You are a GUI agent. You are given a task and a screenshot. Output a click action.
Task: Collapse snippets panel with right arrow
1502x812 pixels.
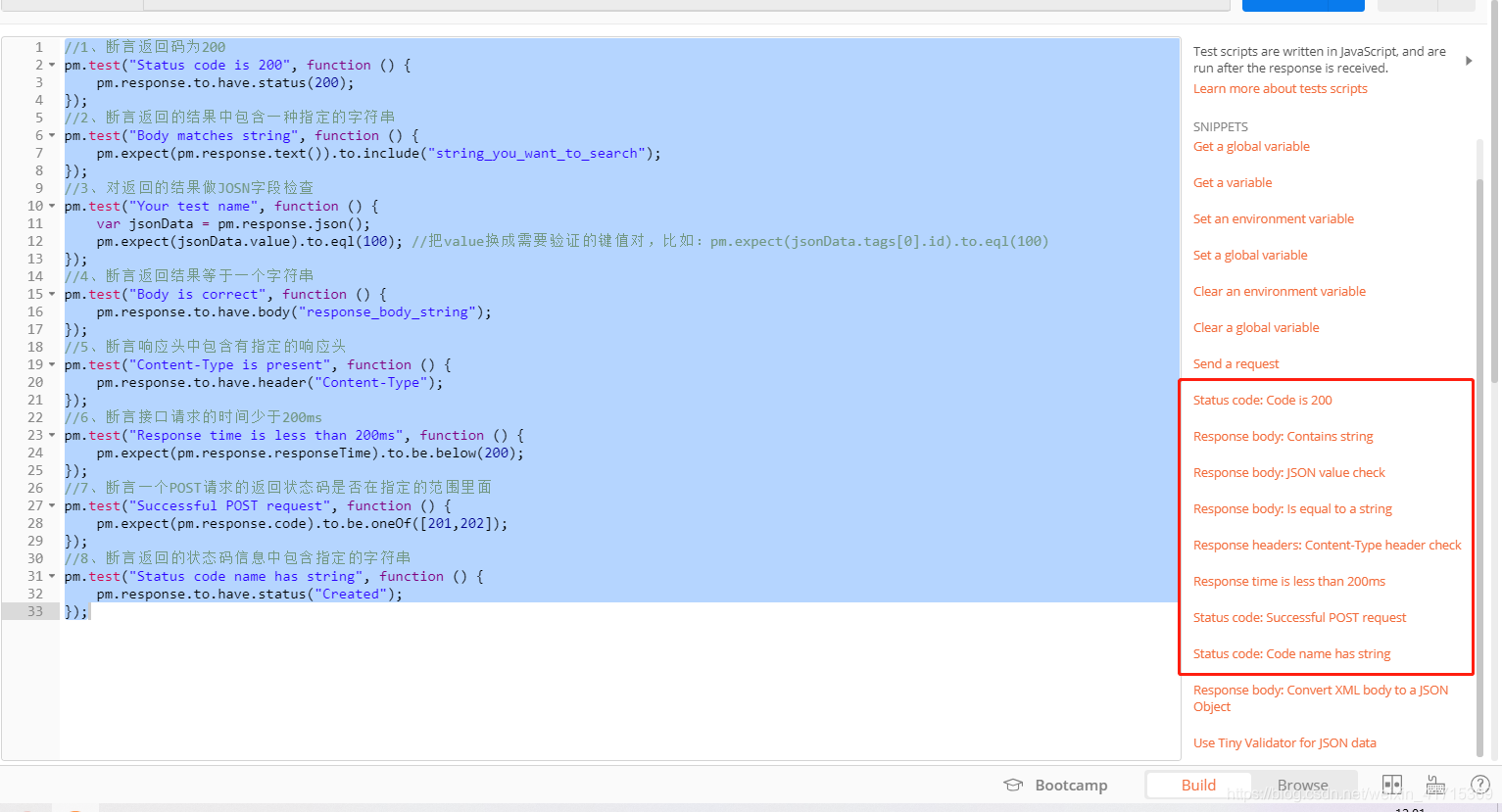[1469, 61]
